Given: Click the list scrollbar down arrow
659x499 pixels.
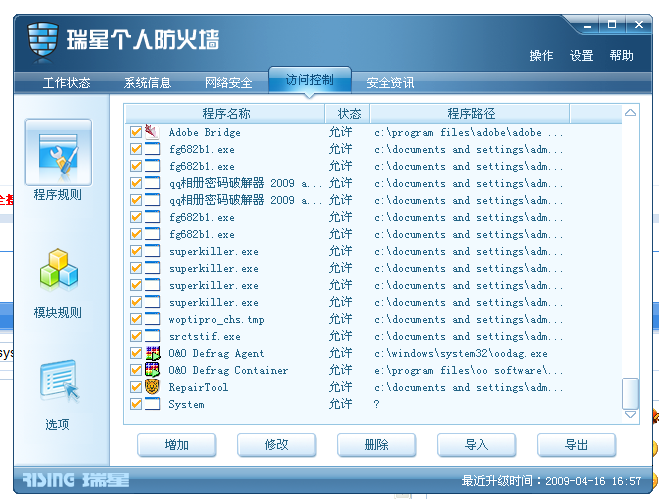Looking at the screenshot, I should click(x=630, y=415).
